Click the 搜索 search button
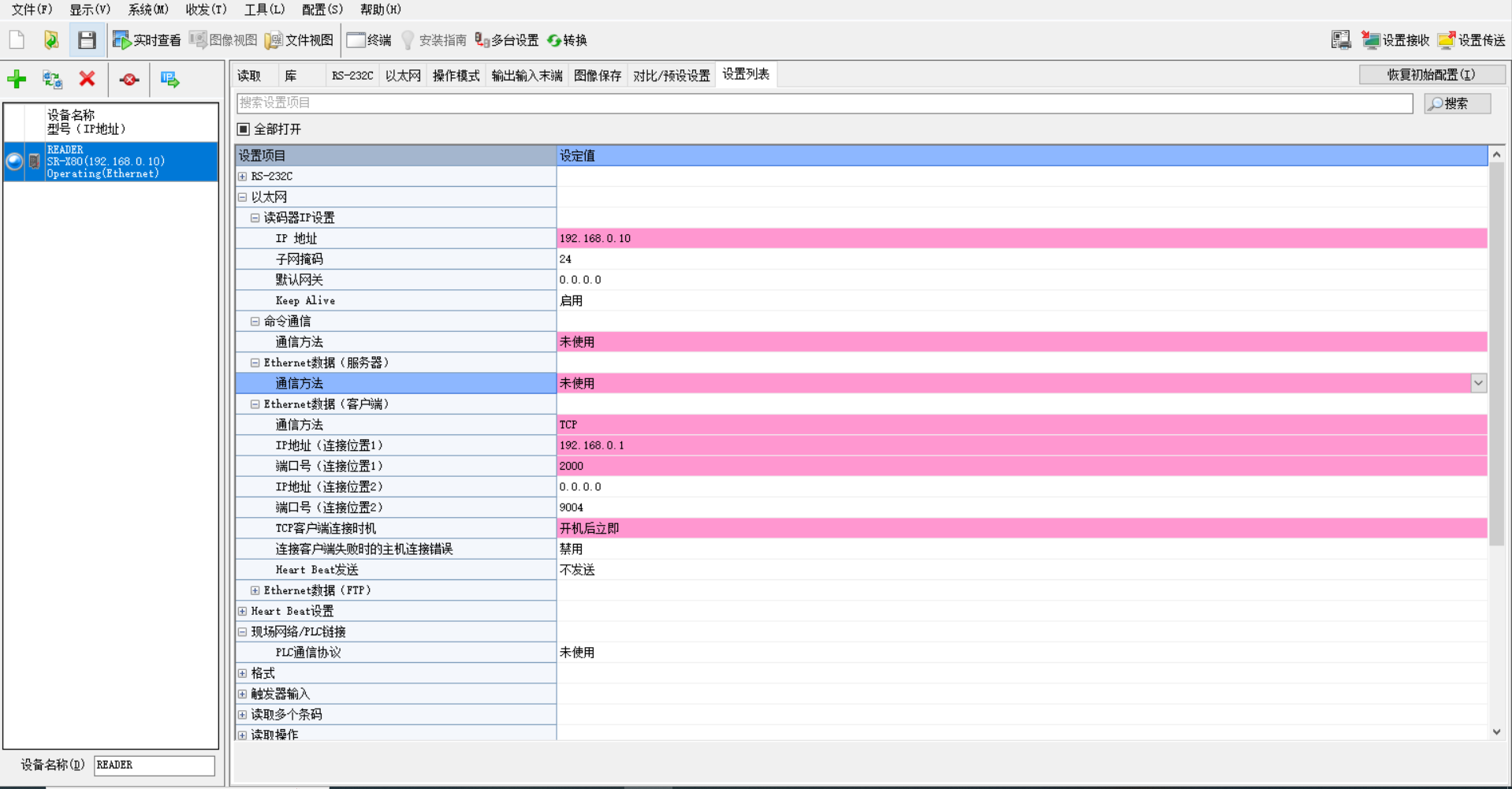 (1457, 103)
